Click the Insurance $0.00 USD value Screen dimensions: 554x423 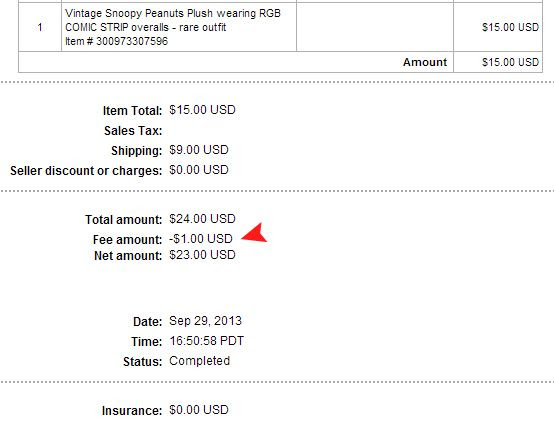[199, 410]
